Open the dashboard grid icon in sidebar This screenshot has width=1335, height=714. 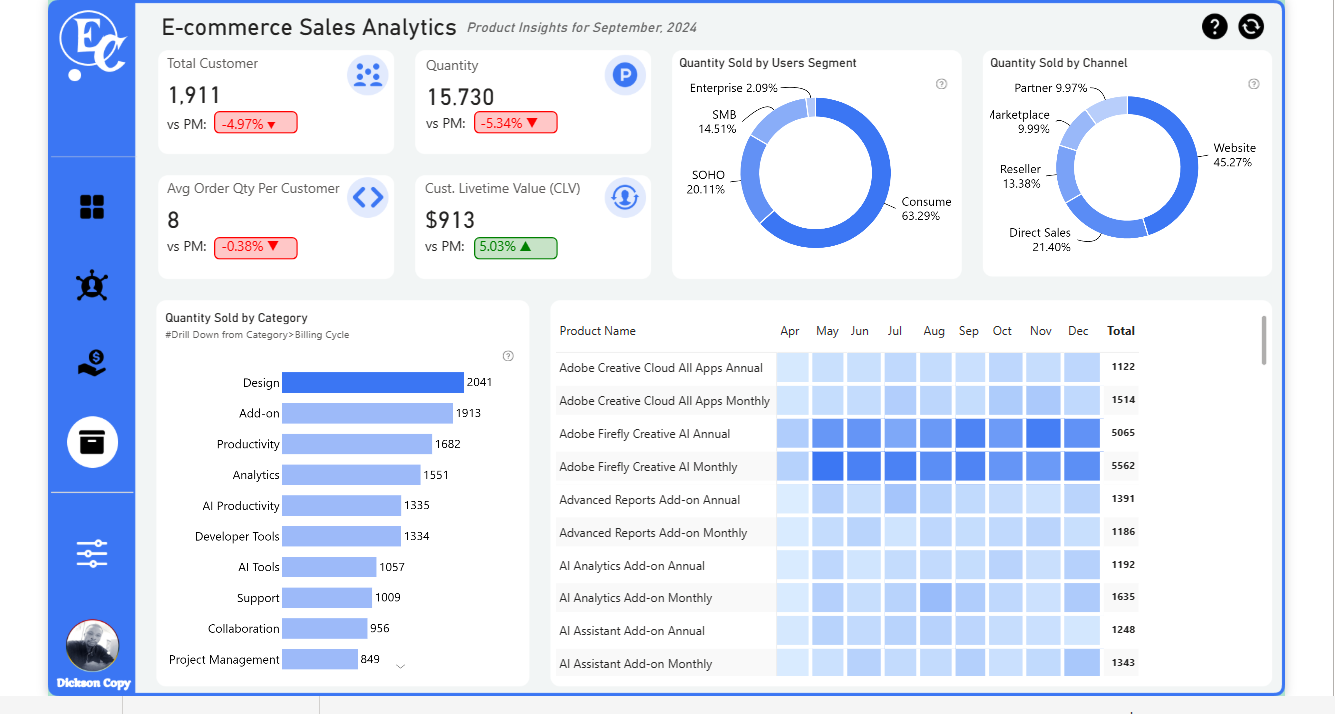pyautogui.click(x=92, y=207)
